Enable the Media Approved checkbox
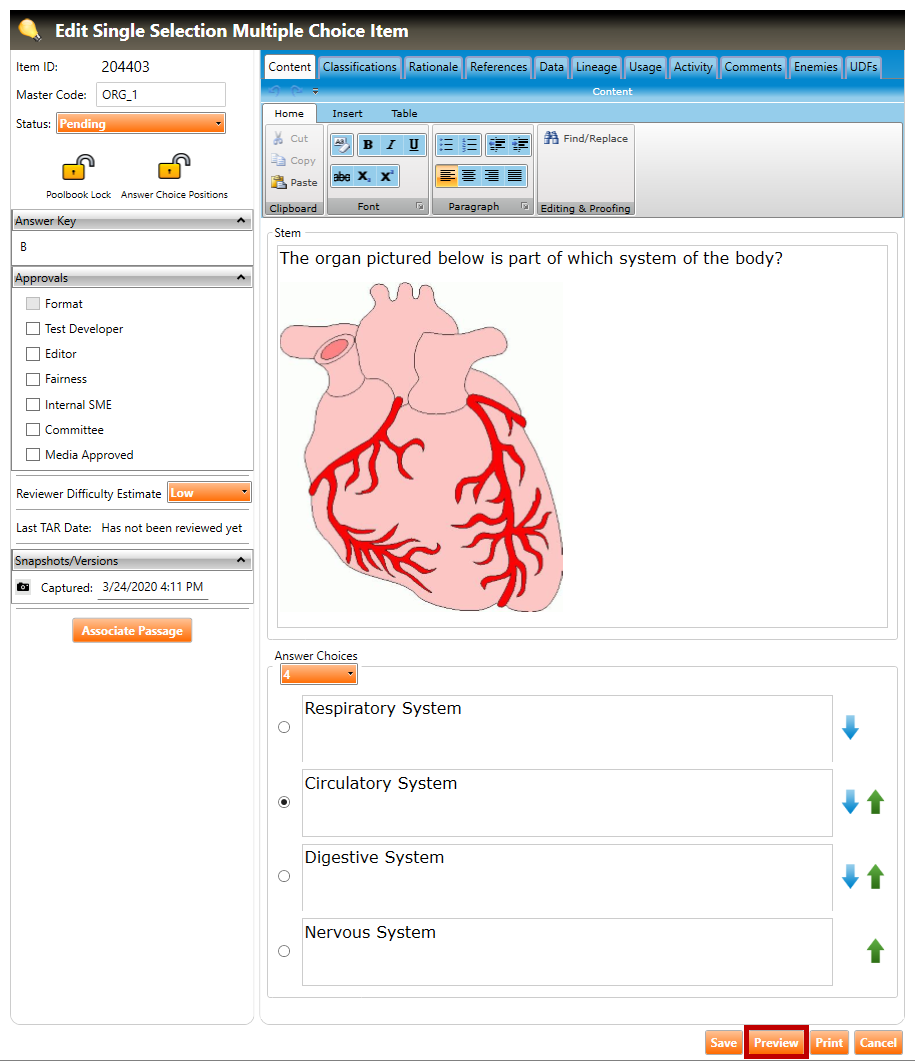915x1061 pixels. tap(33, 455)
